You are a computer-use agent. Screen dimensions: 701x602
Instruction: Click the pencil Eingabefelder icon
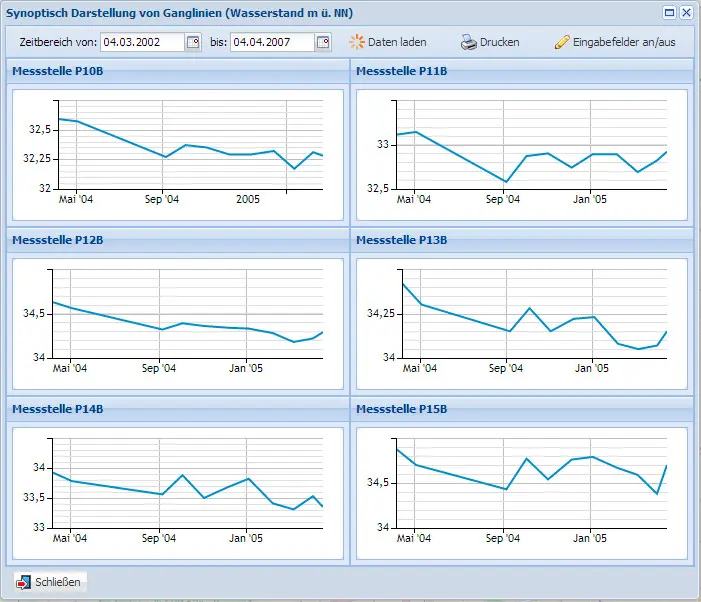[562, 42]
